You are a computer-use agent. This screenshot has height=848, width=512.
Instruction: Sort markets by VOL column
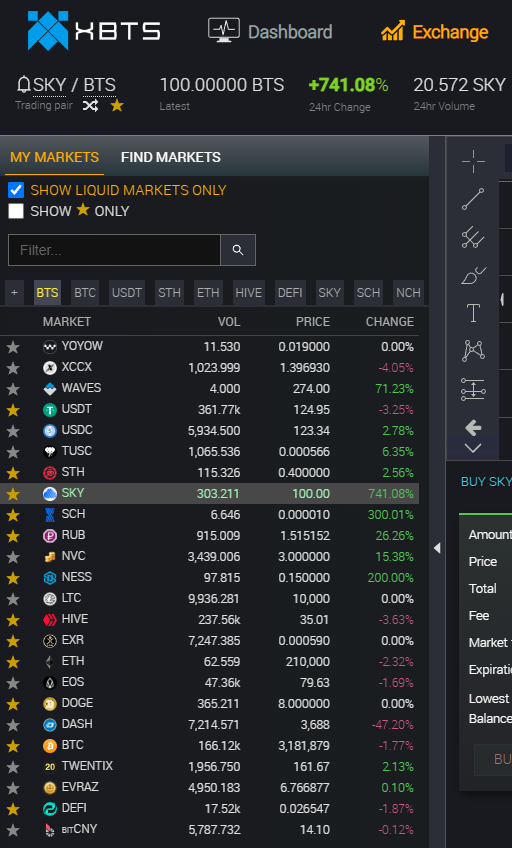point(229,322)
